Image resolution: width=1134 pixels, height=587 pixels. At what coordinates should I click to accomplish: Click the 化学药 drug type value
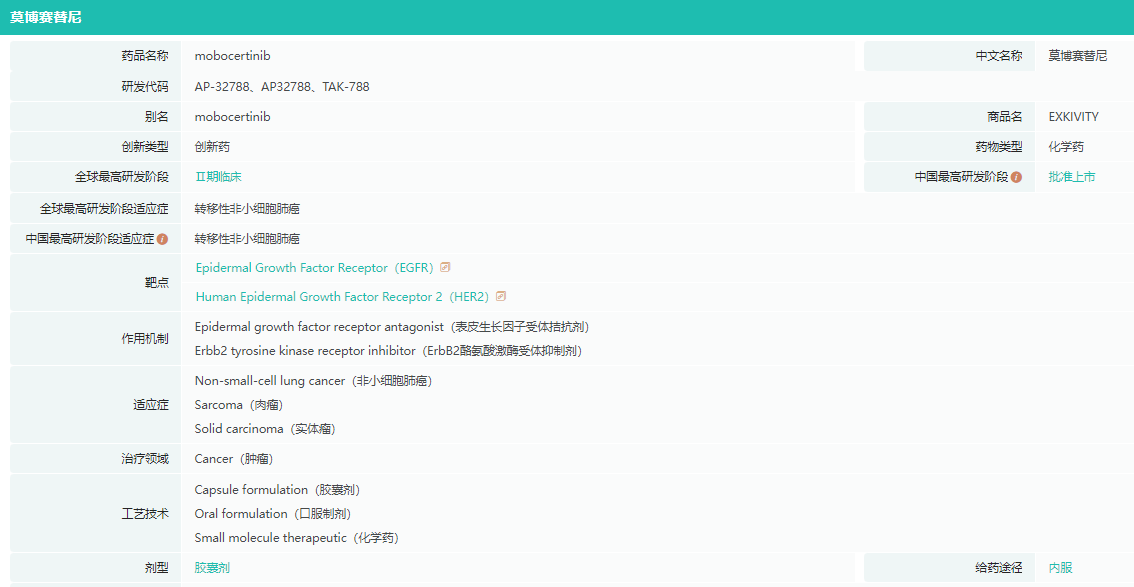pyautogui.click(x=1066, y=147)
